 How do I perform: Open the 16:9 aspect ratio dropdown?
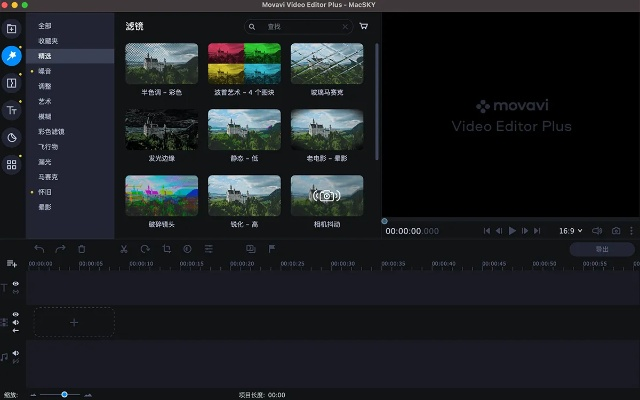pyautogui.click(x=569, y=230)
